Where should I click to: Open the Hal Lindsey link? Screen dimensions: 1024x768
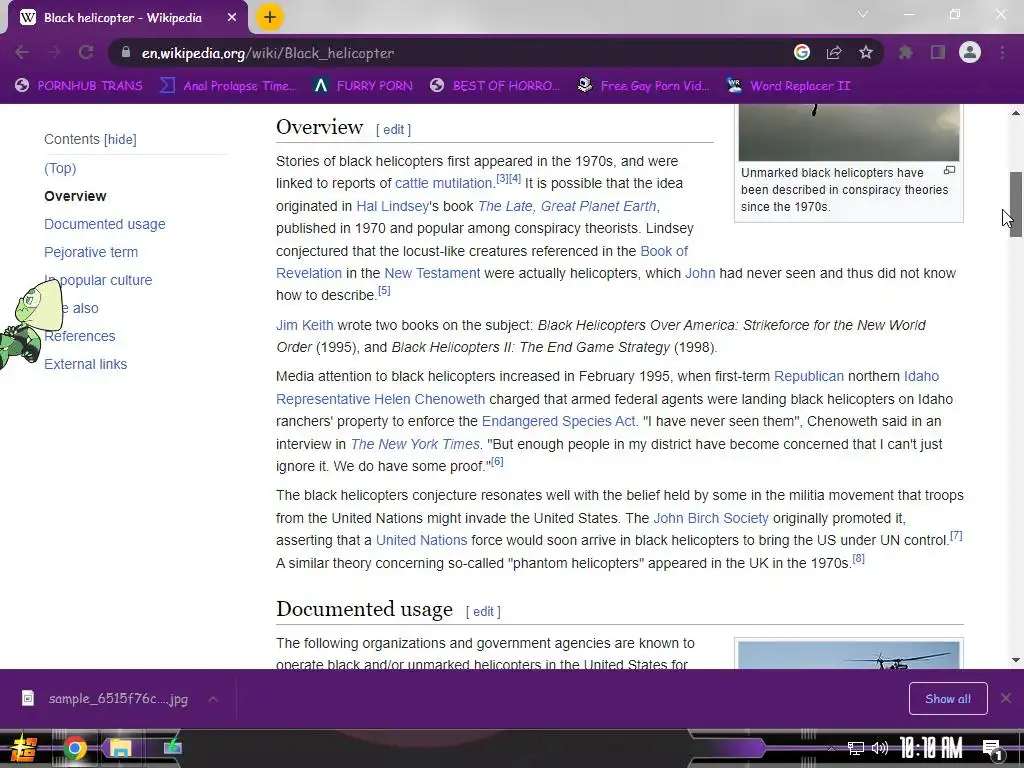coord(392,206)
